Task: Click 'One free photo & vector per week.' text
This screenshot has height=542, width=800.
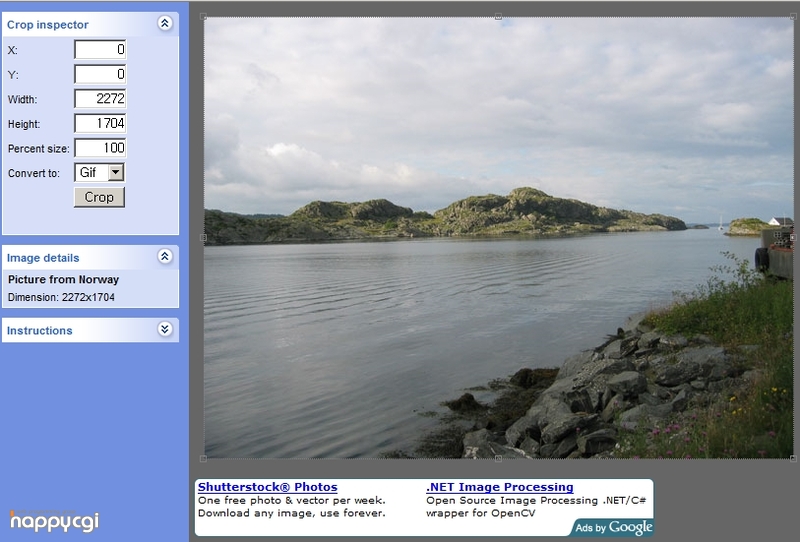Action: pos(292,500)
